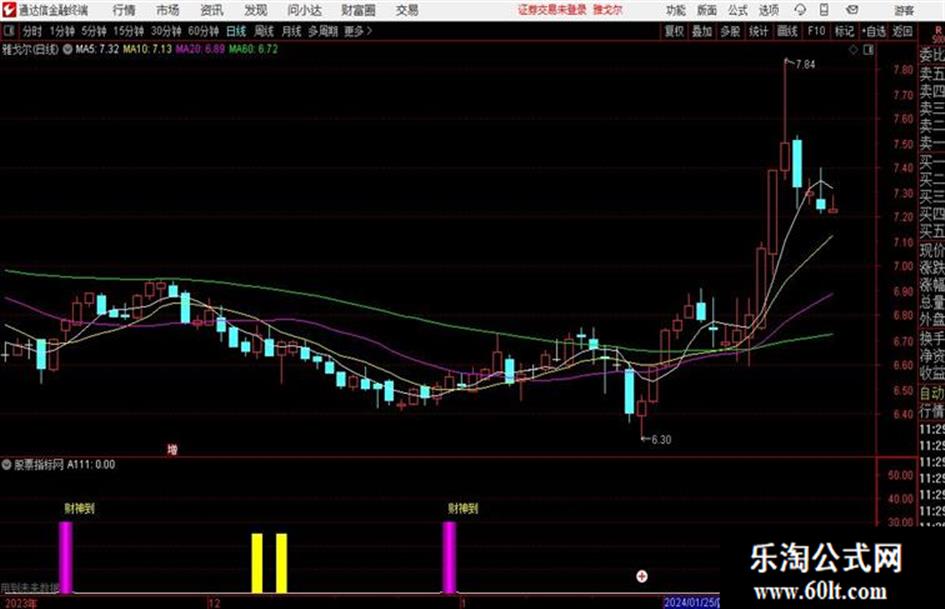945x609 pixels.
Task: Click the 复权 toolbar button
Action: pyautogui.click(x=674, y=31)
